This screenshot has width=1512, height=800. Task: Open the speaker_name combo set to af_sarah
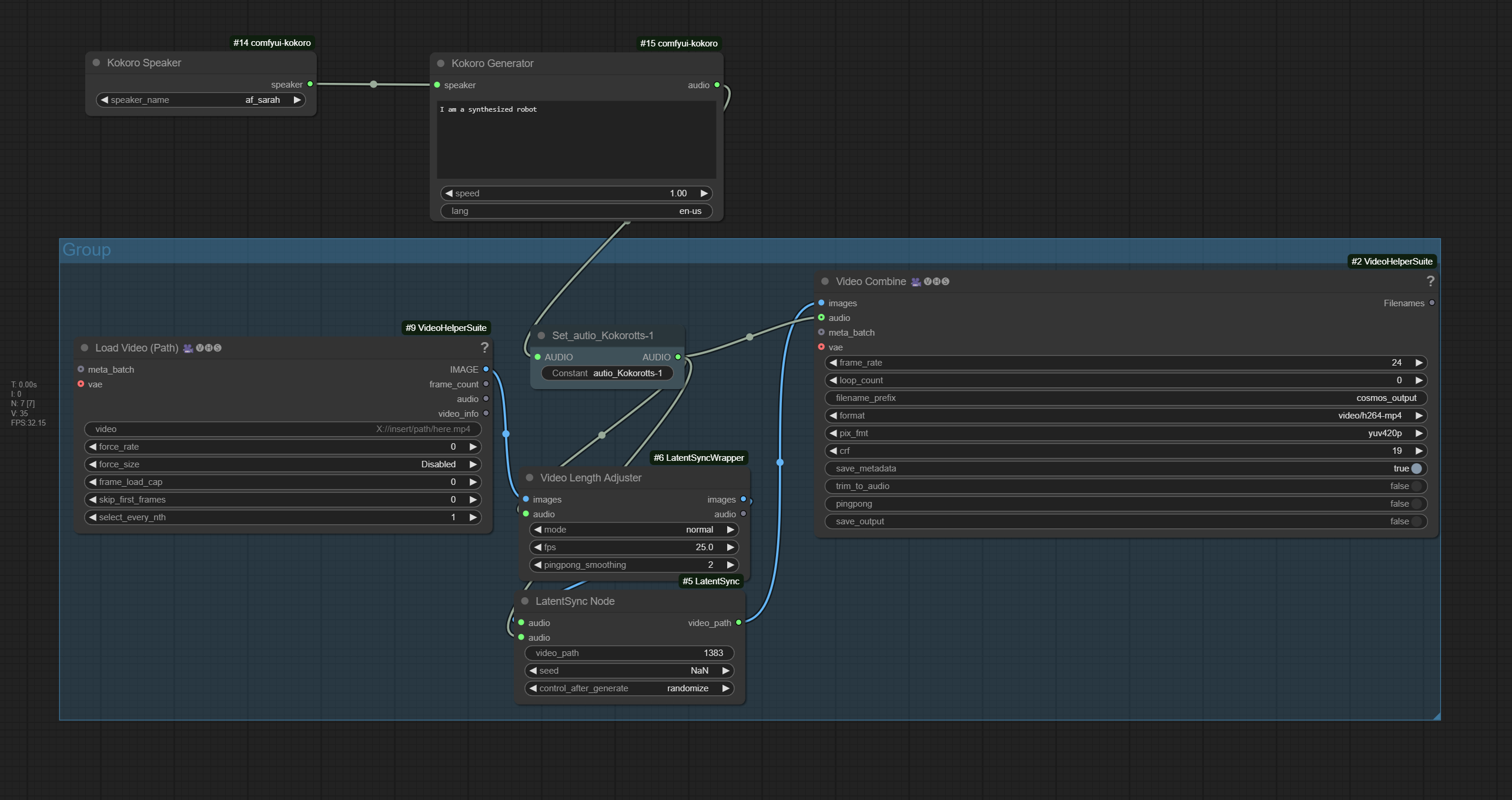pyautogui.click(x=200, y=100)
